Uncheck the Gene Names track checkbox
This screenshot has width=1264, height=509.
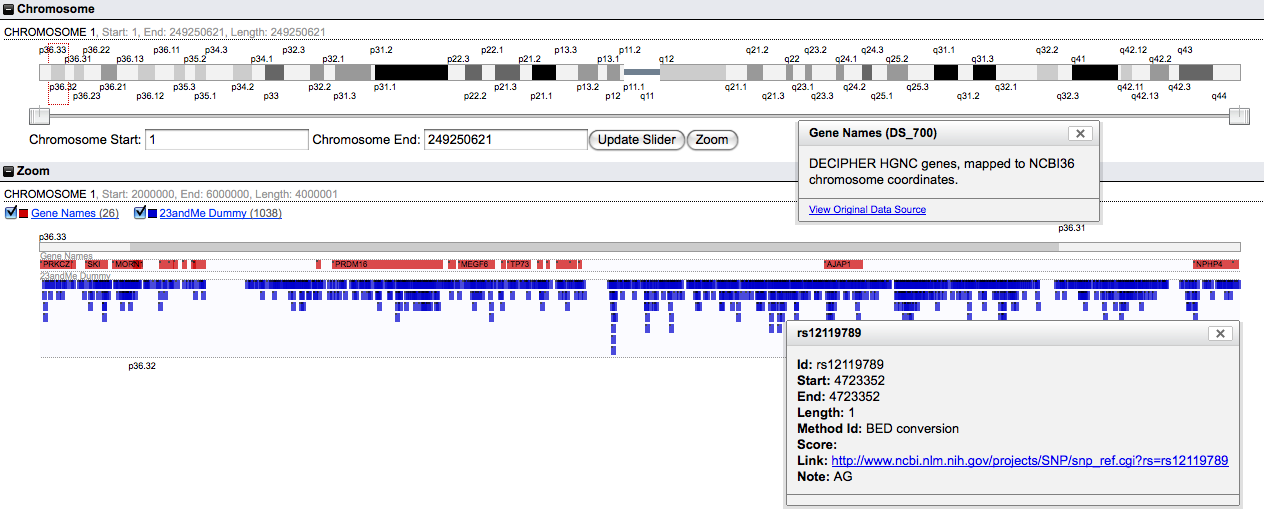(11, 213)
